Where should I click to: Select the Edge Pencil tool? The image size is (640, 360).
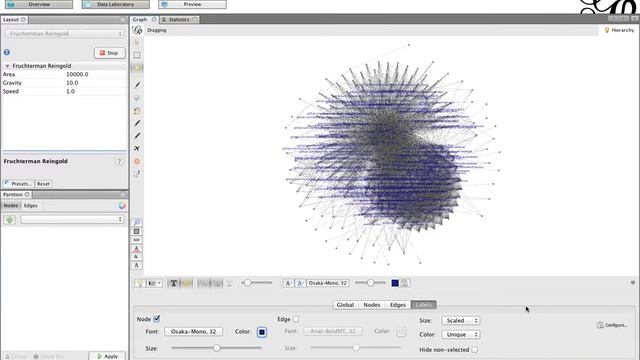[137, 136]
